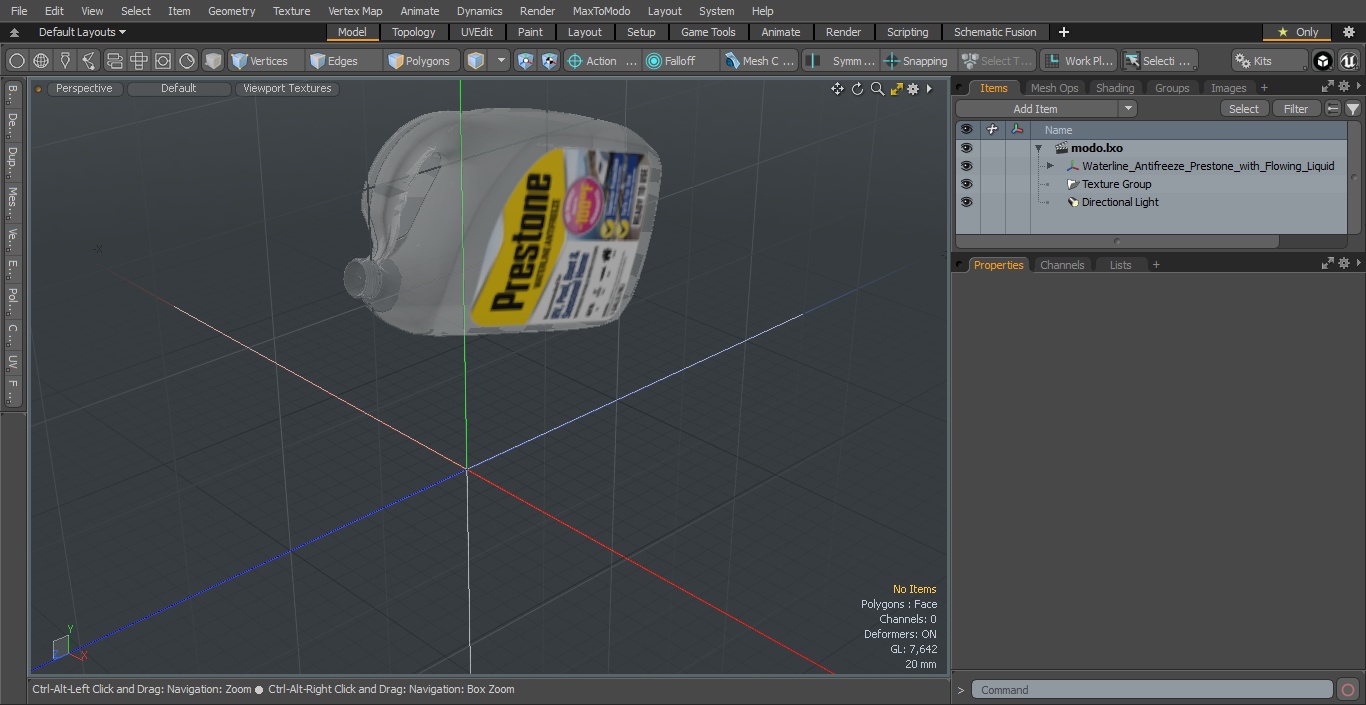The image size is (1366, 705).
Task: Click Add Item button
Action: tap(1036, 109)
